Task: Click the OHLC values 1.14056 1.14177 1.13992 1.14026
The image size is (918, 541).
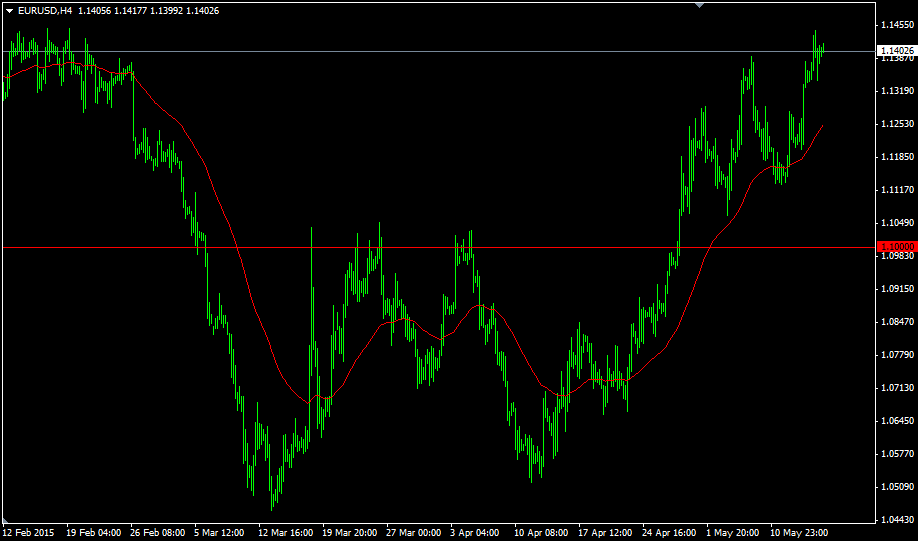Action: tap(149, 11)
